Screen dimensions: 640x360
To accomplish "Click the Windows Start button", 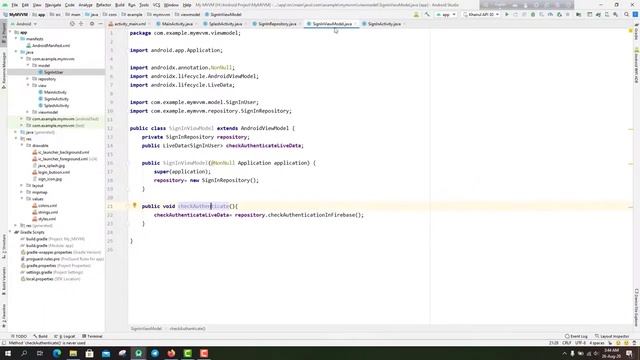I will pyautogui.click(x=8, y=353).
